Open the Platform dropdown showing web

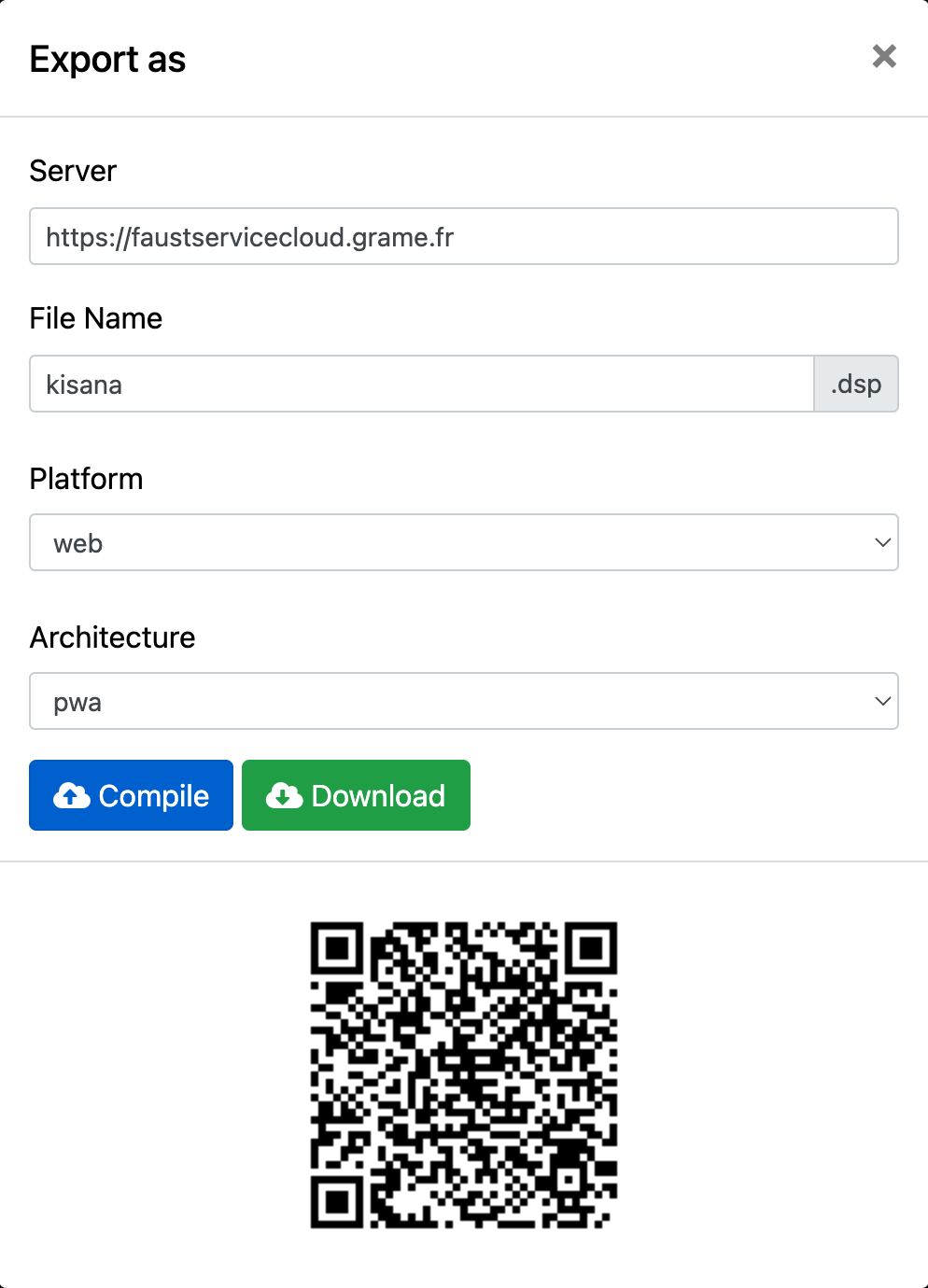463,542
